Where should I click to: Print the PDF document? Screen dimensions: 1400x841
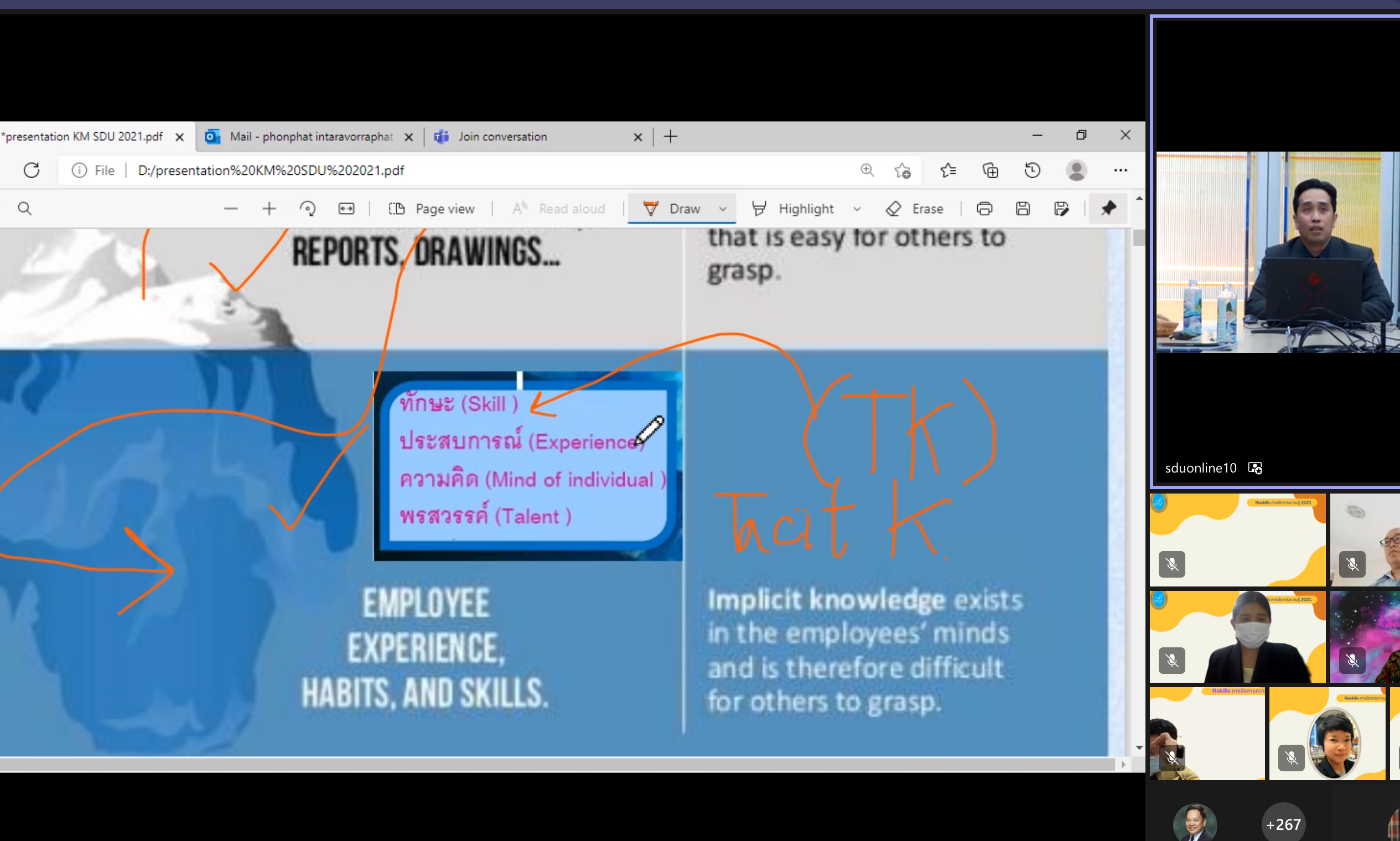(x=984, y=209)
